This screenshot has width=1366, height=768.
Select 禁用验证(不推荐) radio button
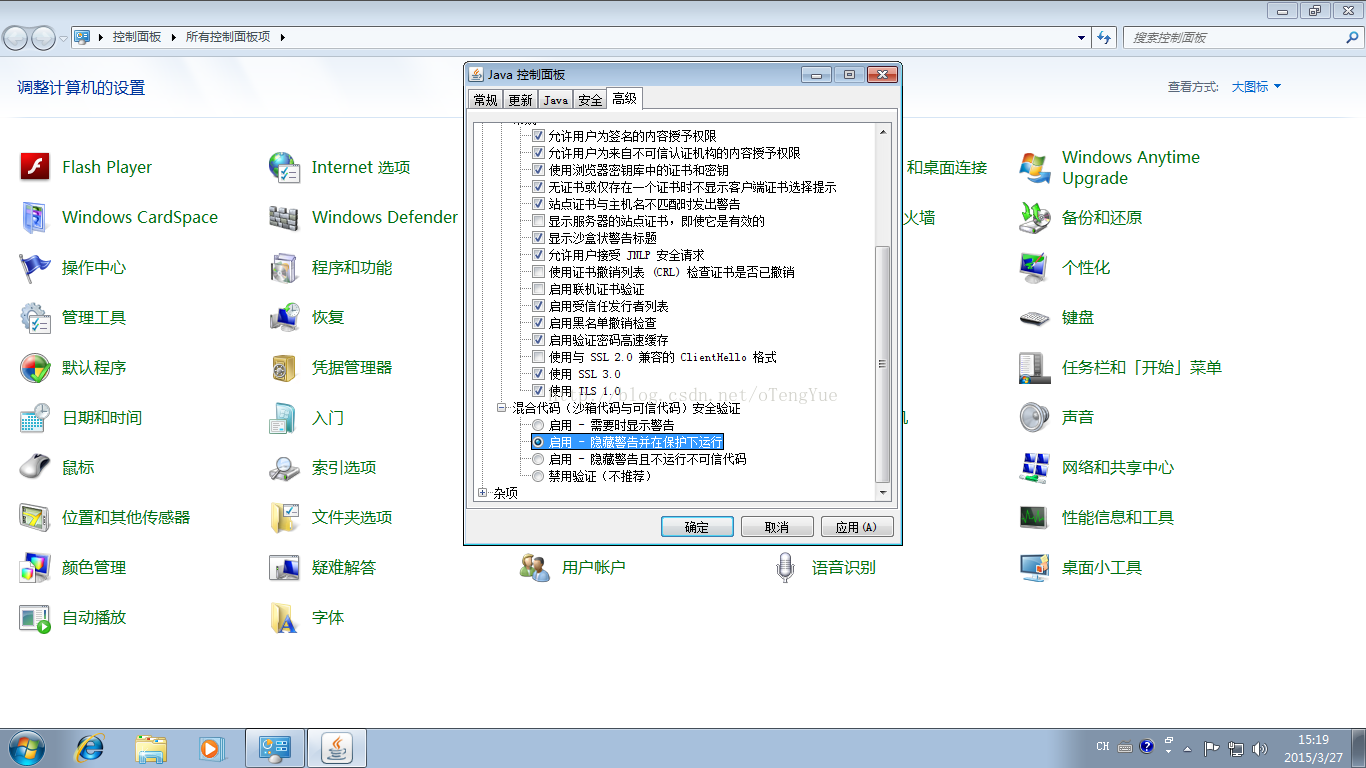(539, 476)
